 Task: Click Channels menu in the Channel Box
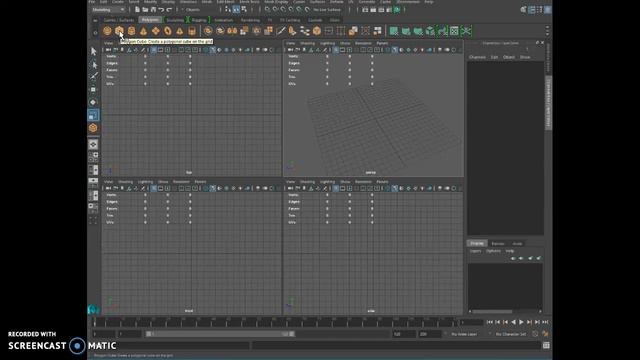tap(477, 57)
